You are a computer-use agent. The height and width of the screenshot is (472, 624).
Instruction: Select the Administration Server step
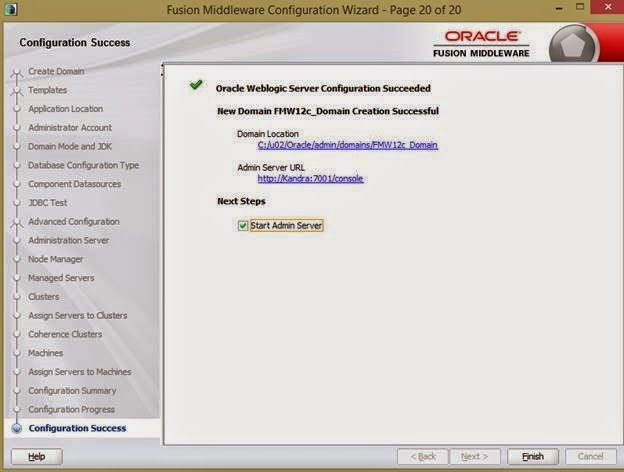click(68, 240)
